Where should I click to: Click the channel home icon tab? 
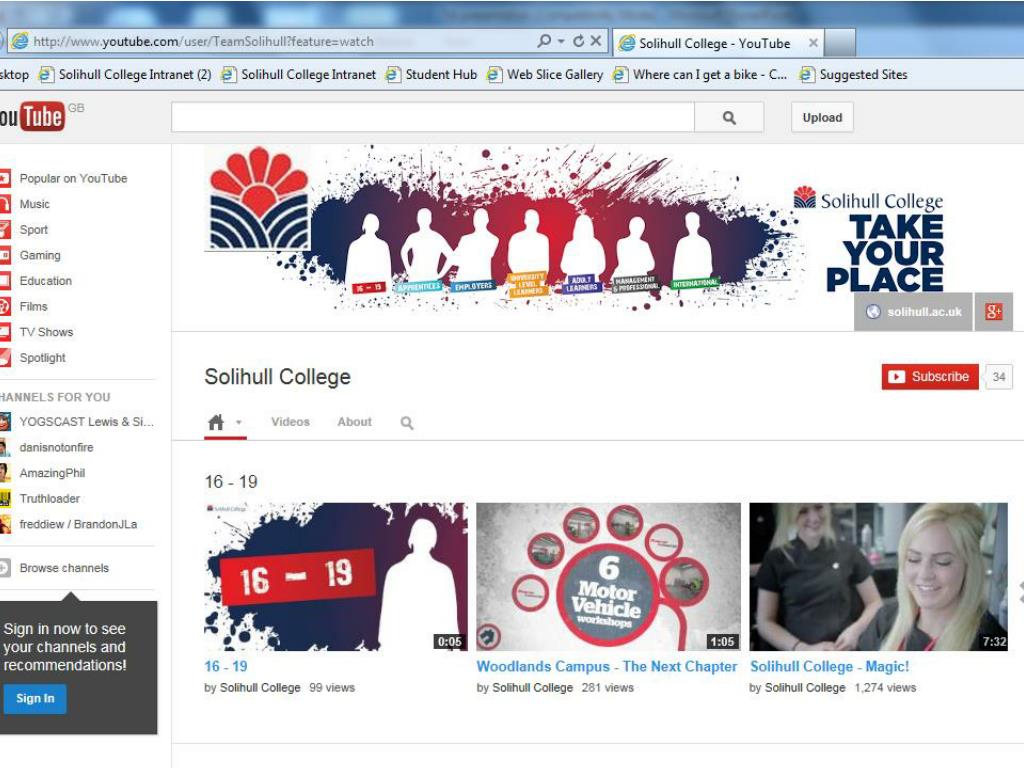point(216,422)
